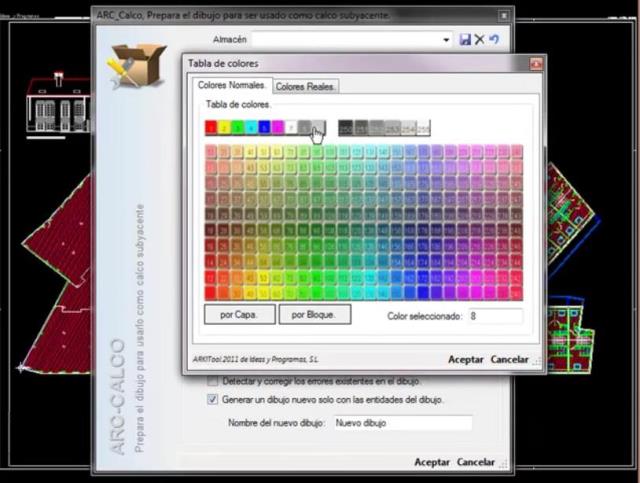This screenshot has height=483, width=640.
Task: Click Cancelar in Tabla de colores dialog
Action: [509, 360]
